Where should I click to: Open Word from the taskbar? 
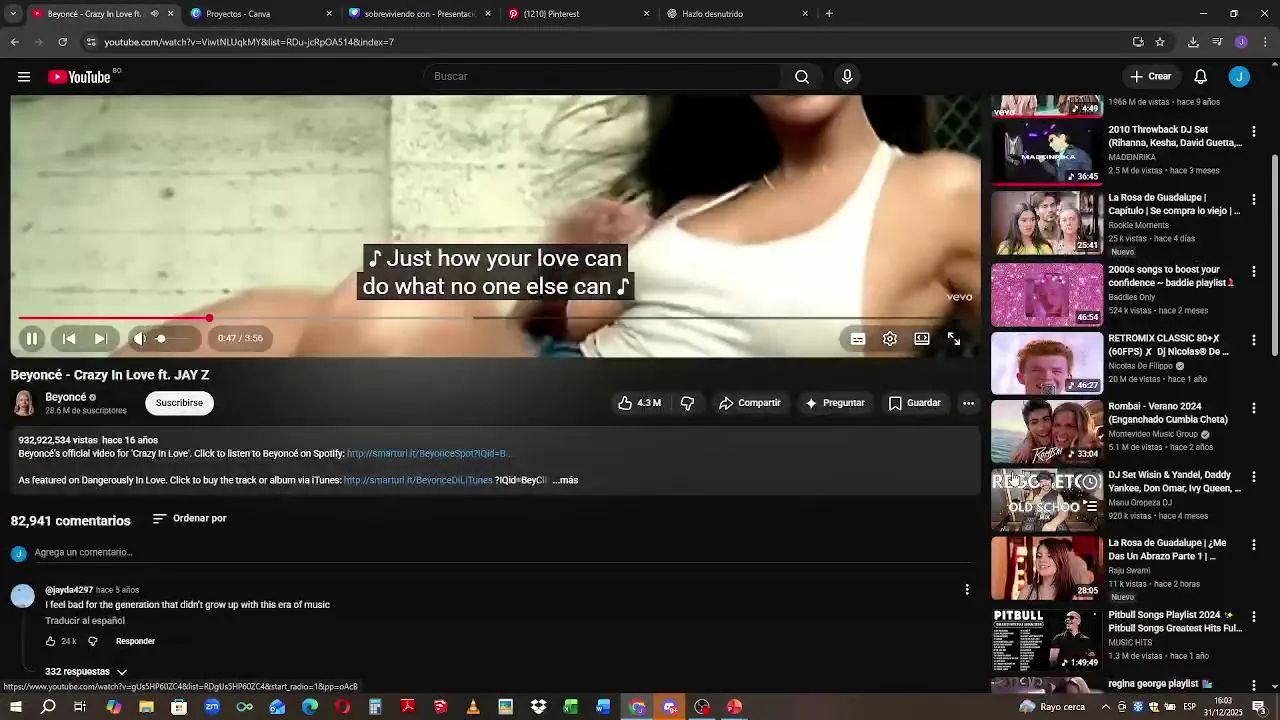pos(603,707)
